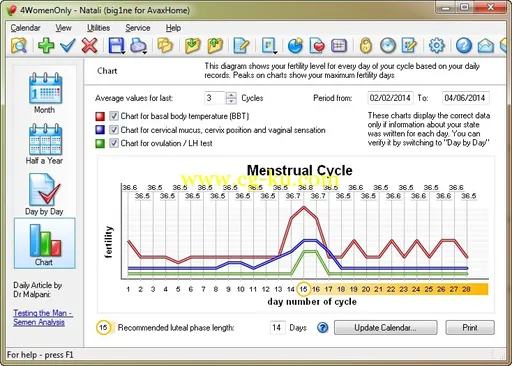Switch to Half a Year view
This screenshot has width=512, height=366.
tap(45, 144)
